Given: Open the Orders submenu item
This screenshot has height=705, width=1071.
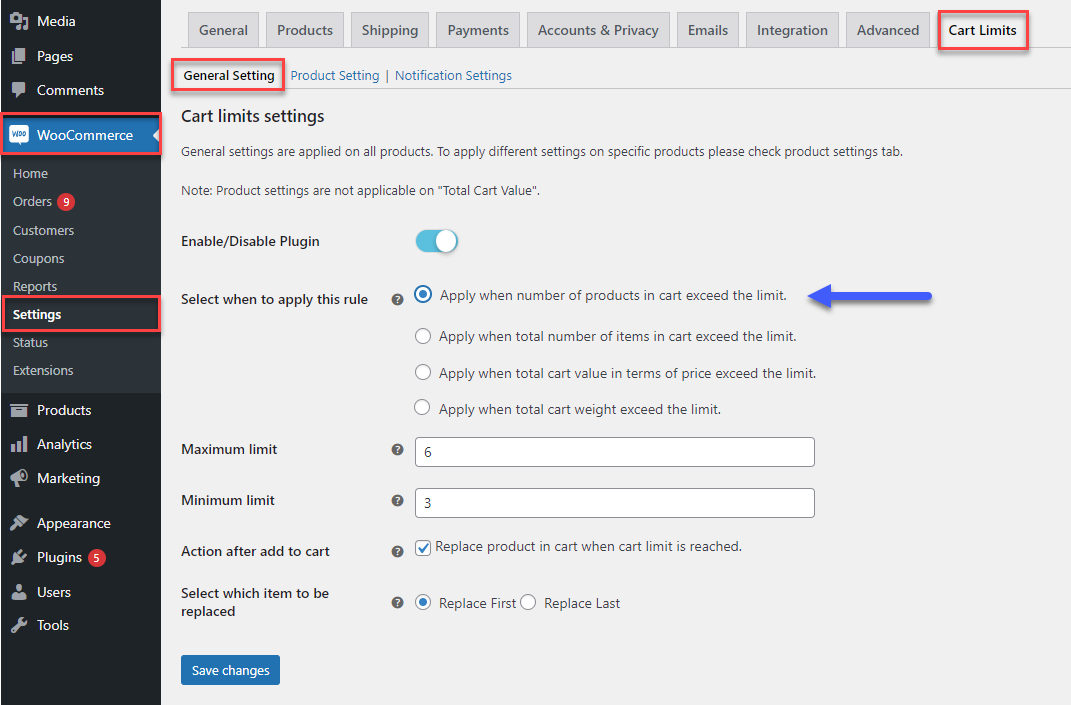Looking at the screenshot, I should pos(32,202).
